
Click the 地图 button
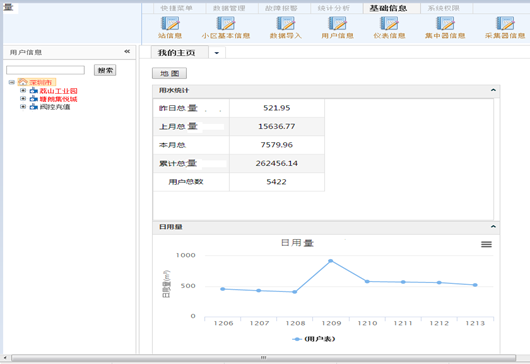pos(169,73)
